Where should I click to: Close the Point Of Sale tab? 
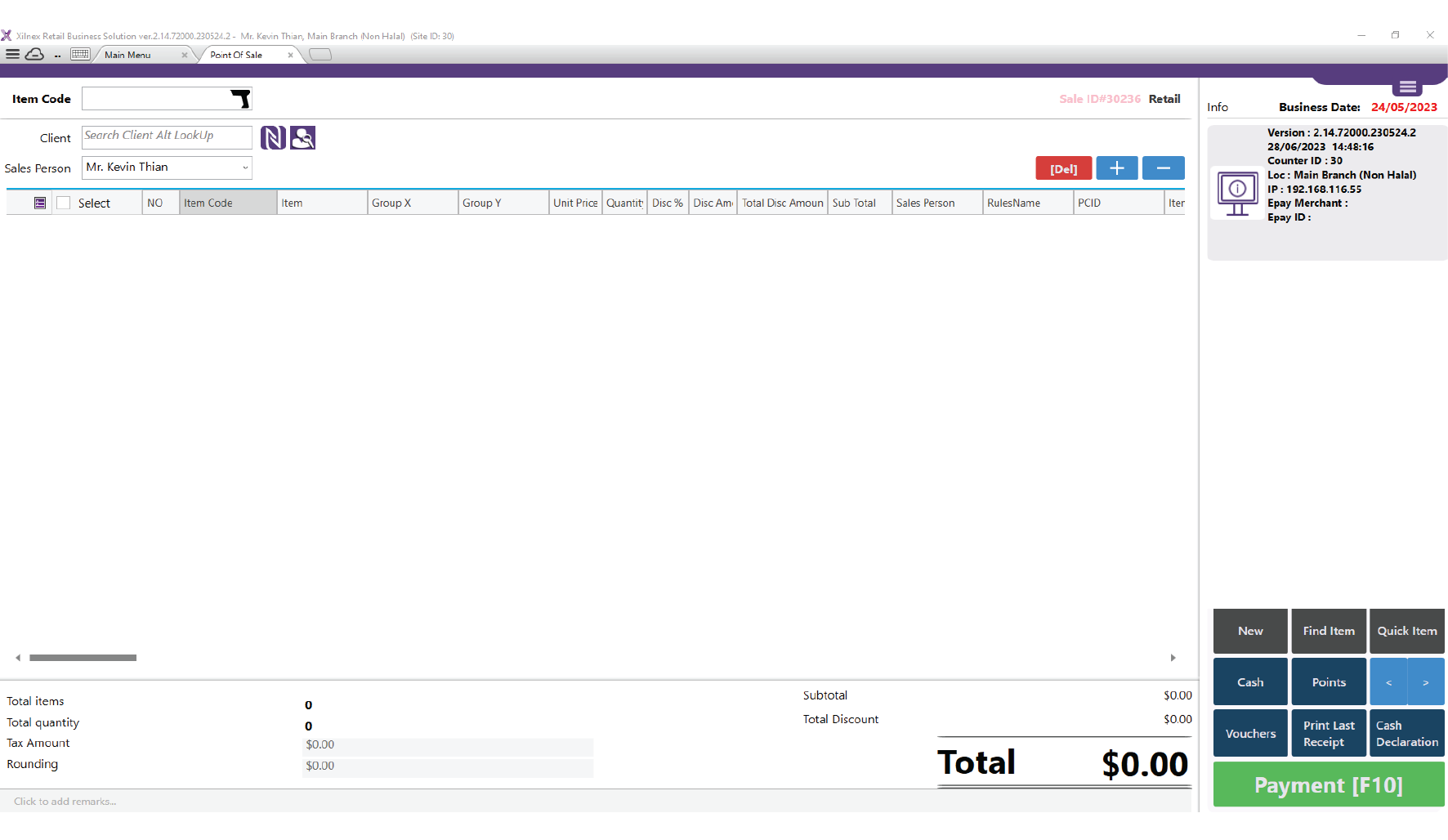pos(290,56)
